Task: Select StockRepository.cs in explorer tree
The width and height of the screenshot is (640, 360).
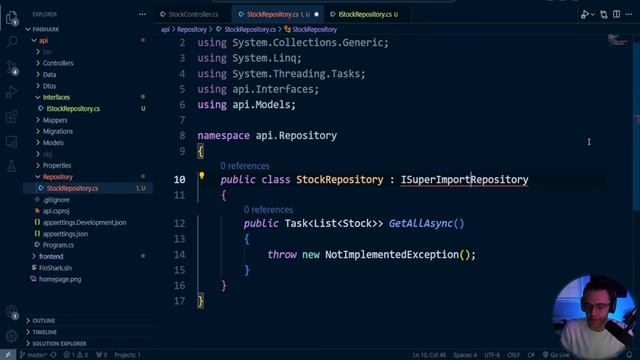Action: [72, 188]
